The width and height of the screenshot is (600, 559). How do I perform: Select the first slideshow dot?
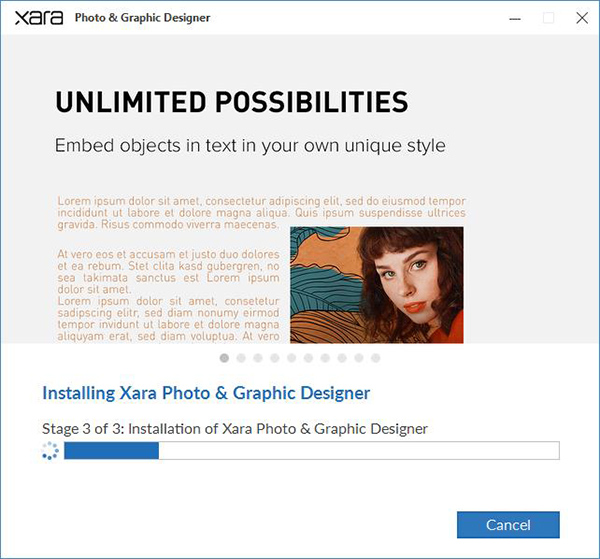point(224,358)
